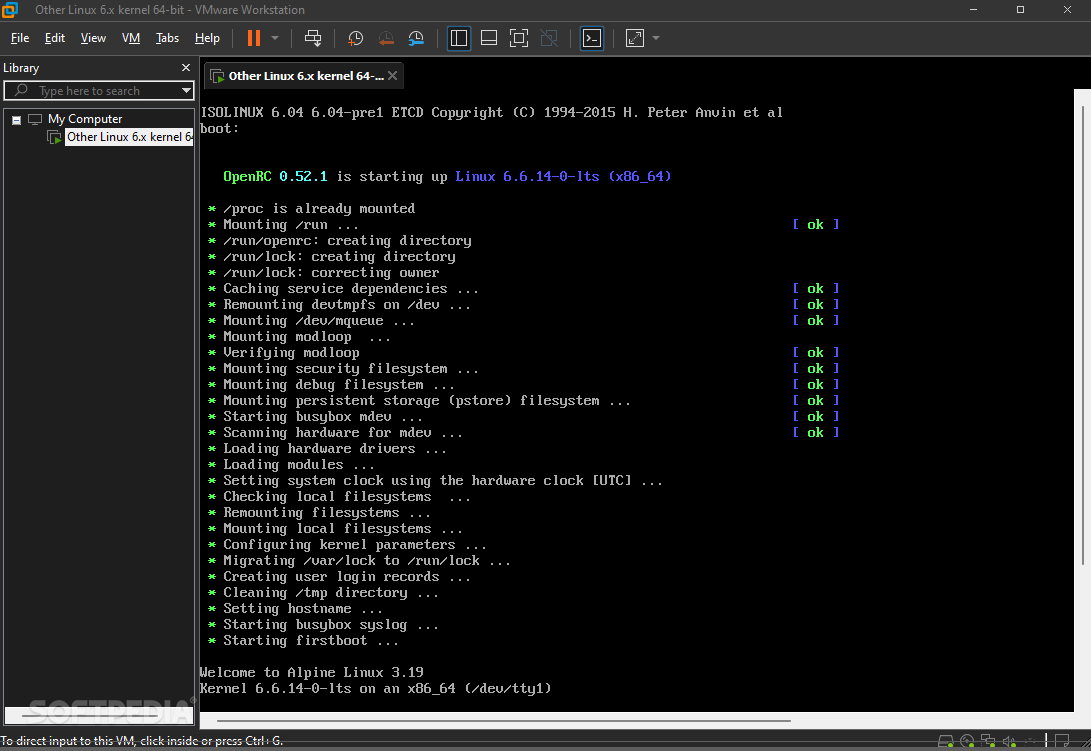Viewport: 1091px width, 751px height.
Task: Open the Help menu
Action: tap(207, 38)
